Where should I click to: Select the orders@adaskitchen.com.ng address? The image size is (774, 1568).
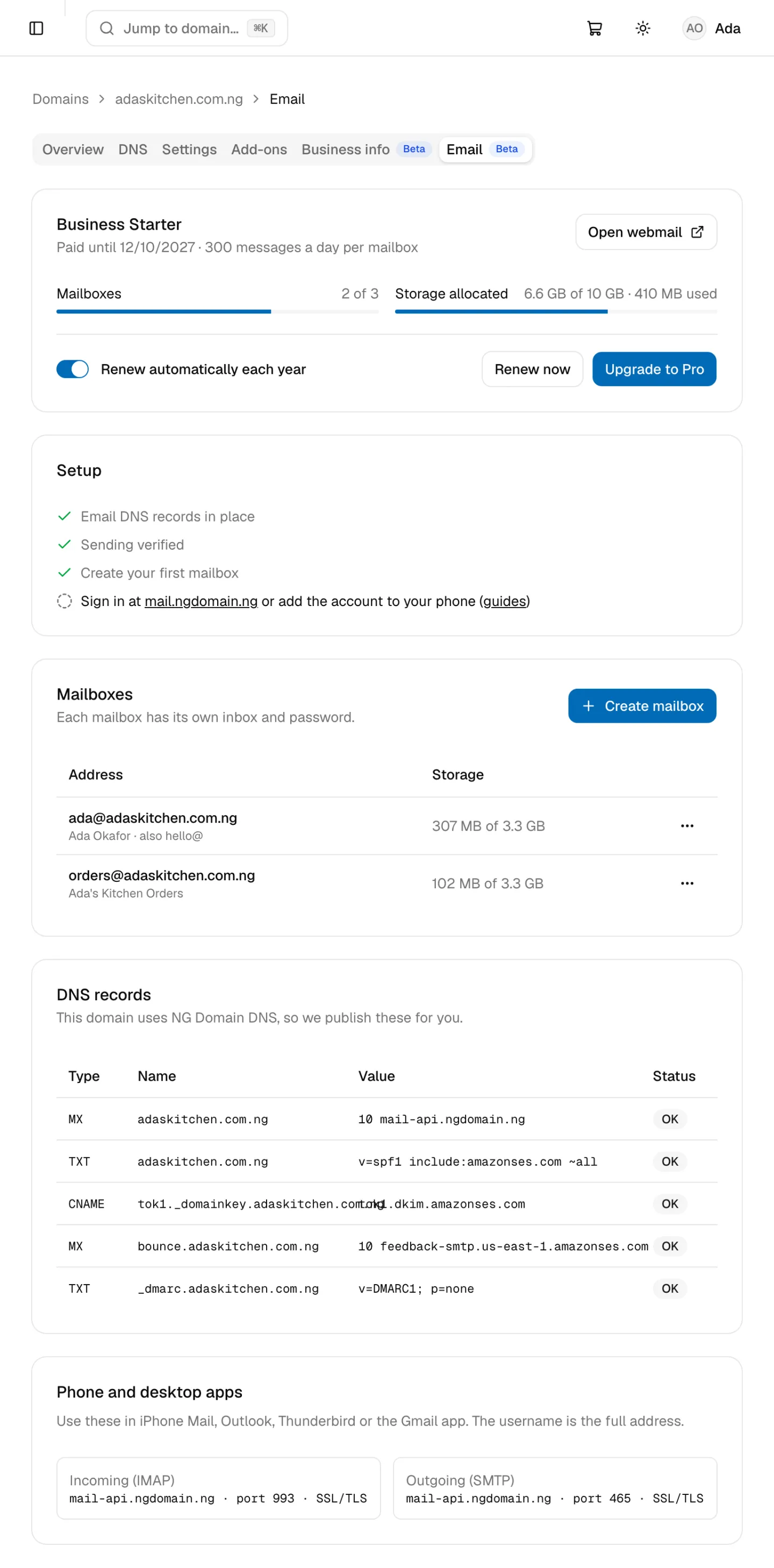162,875
